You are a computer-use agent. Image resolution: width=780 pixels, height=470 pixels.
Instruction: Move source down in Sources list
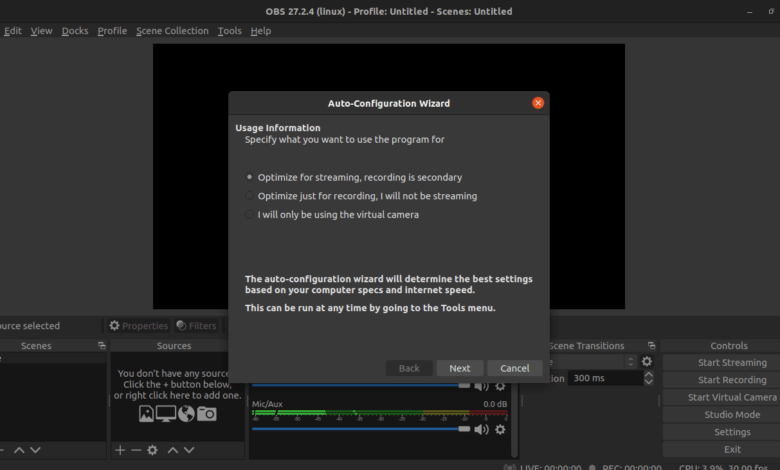point(189,450)
